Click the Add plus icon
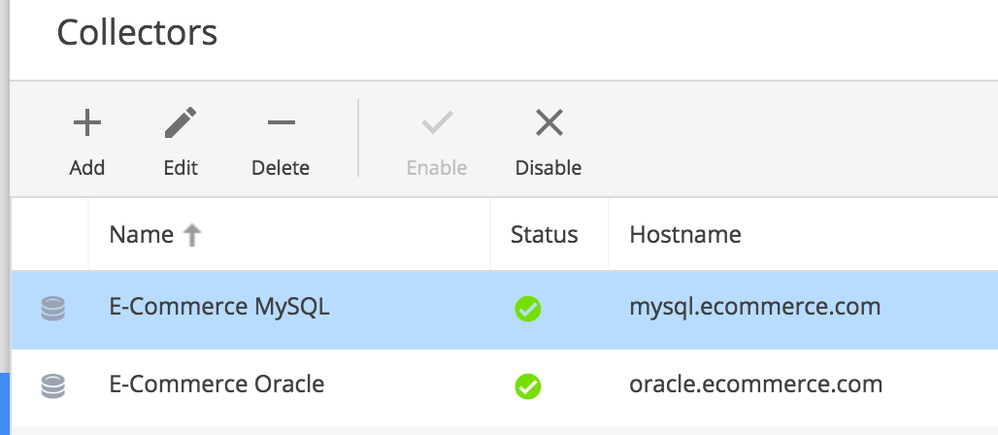This screenshot has width=998, height=435. (87, 123)
